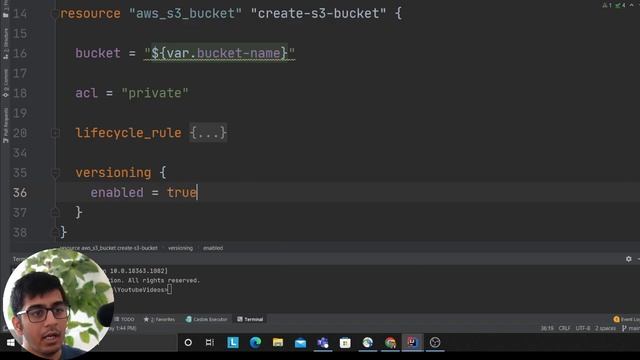Image resolution: width=640 pixels, height=360 pixels.
Task: Expand the folded lifecycle_rule gutter marker
Action: (x=55, y=133)
